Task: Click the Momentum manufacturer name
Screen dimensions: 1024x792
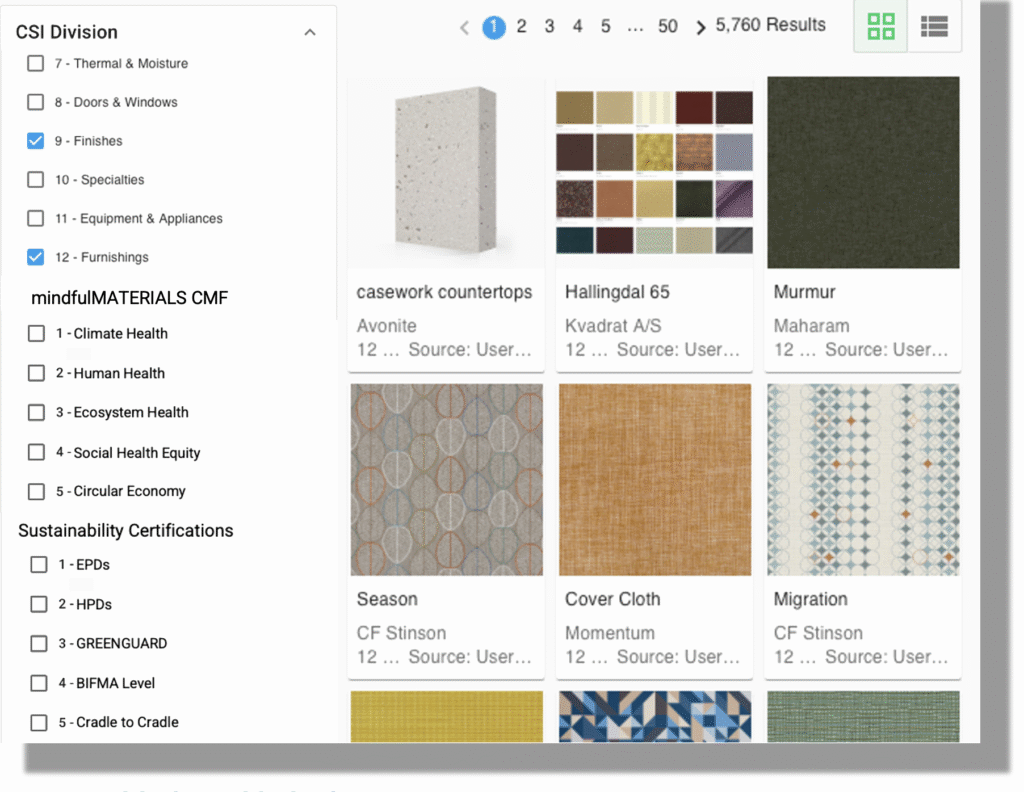Action: click(x=609, y=633)
